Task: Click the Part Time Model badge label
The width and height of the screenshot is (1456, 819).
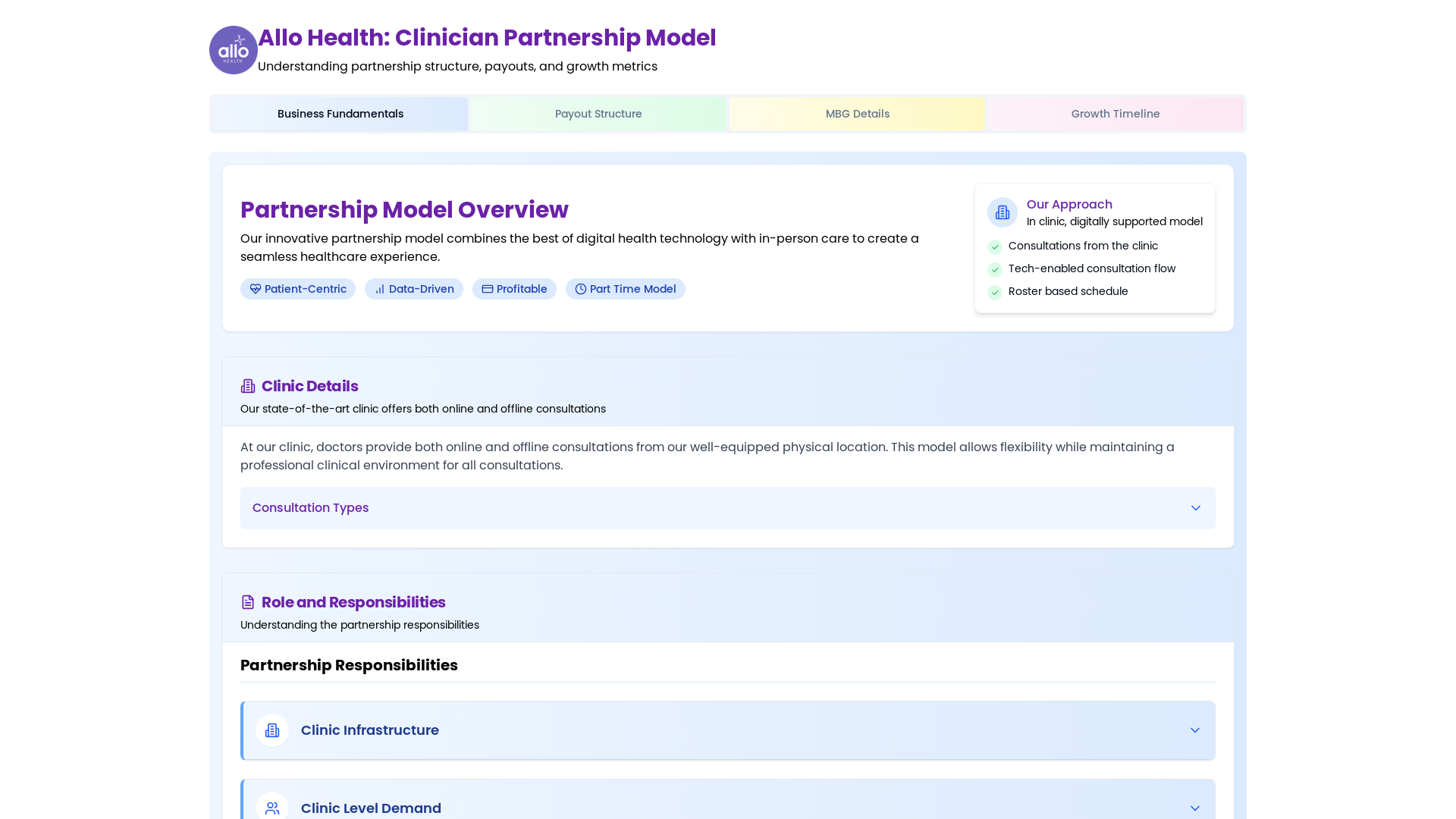Action: click(633, 289)
